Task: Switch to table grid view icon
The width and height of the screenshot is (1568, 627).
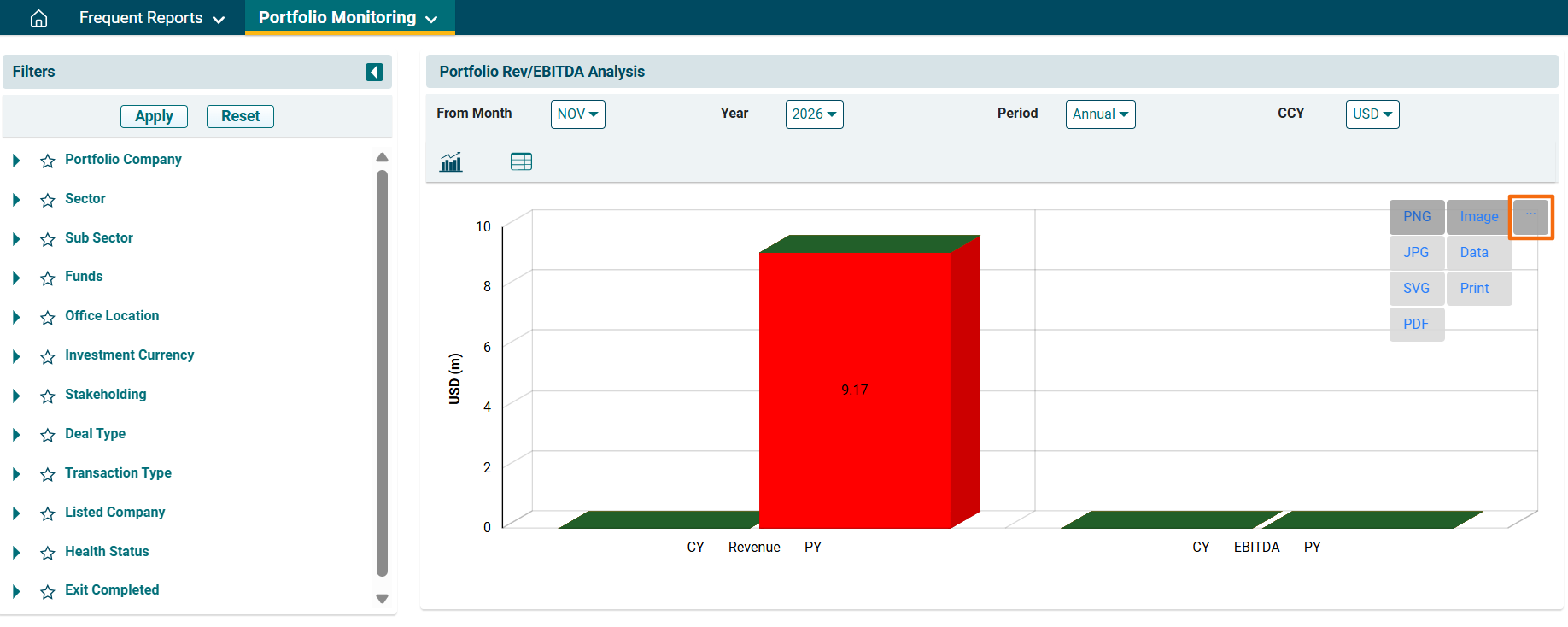Action: [521, 161]
